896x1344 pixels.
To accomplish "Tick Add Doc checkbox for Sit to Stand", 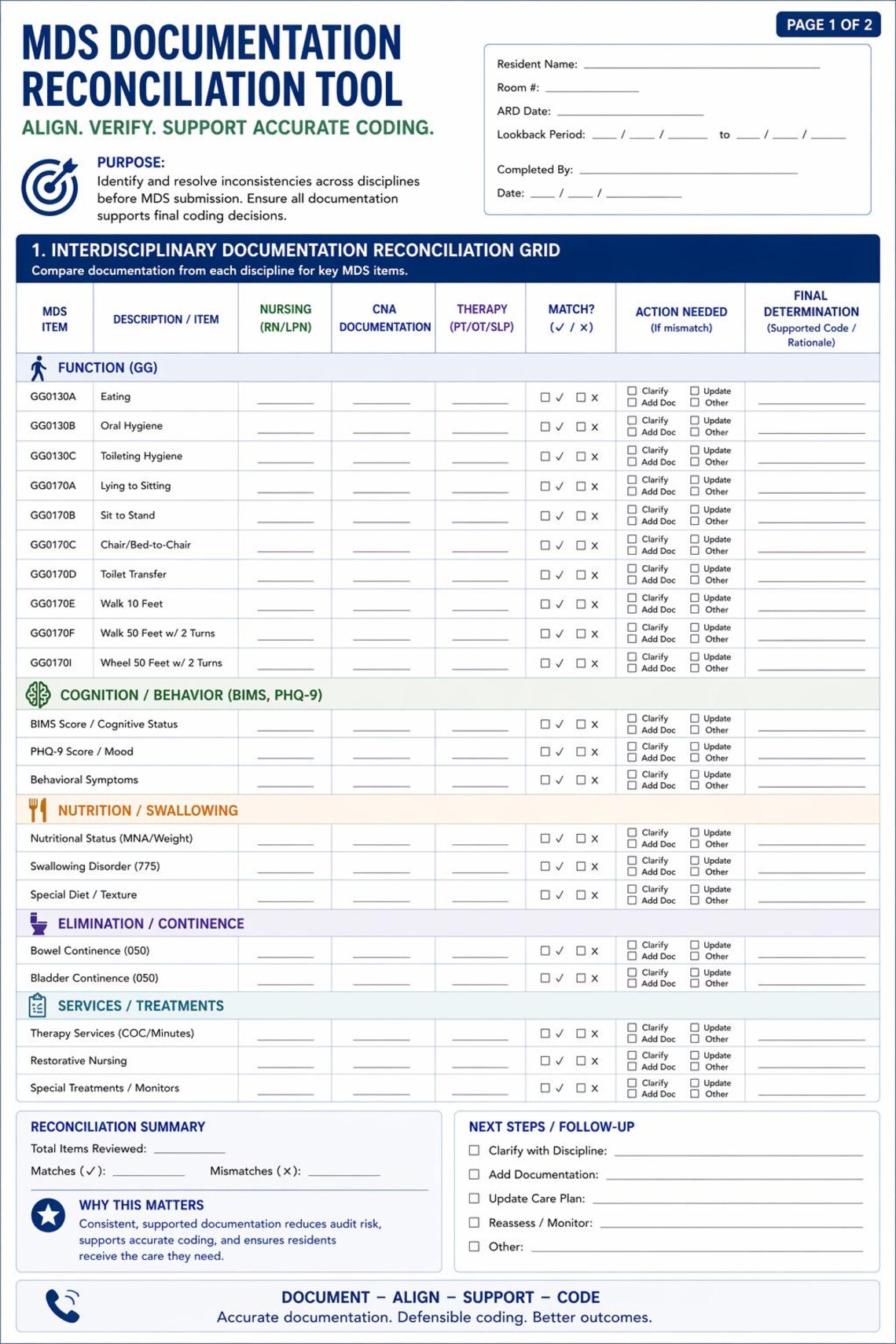I will 632,521.
